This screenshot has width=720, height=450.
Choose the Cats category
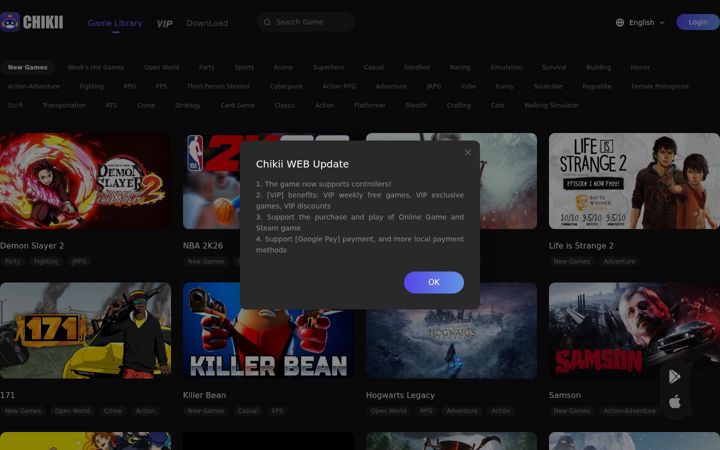(x=497, y=105)
